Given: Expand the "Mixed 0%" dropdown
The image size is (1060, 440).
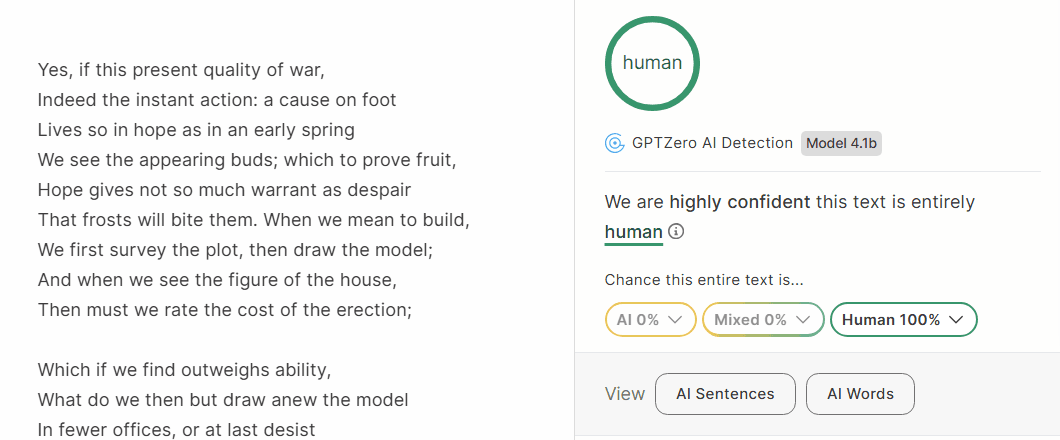Looking at the screenshot, I should click(763, 320).
